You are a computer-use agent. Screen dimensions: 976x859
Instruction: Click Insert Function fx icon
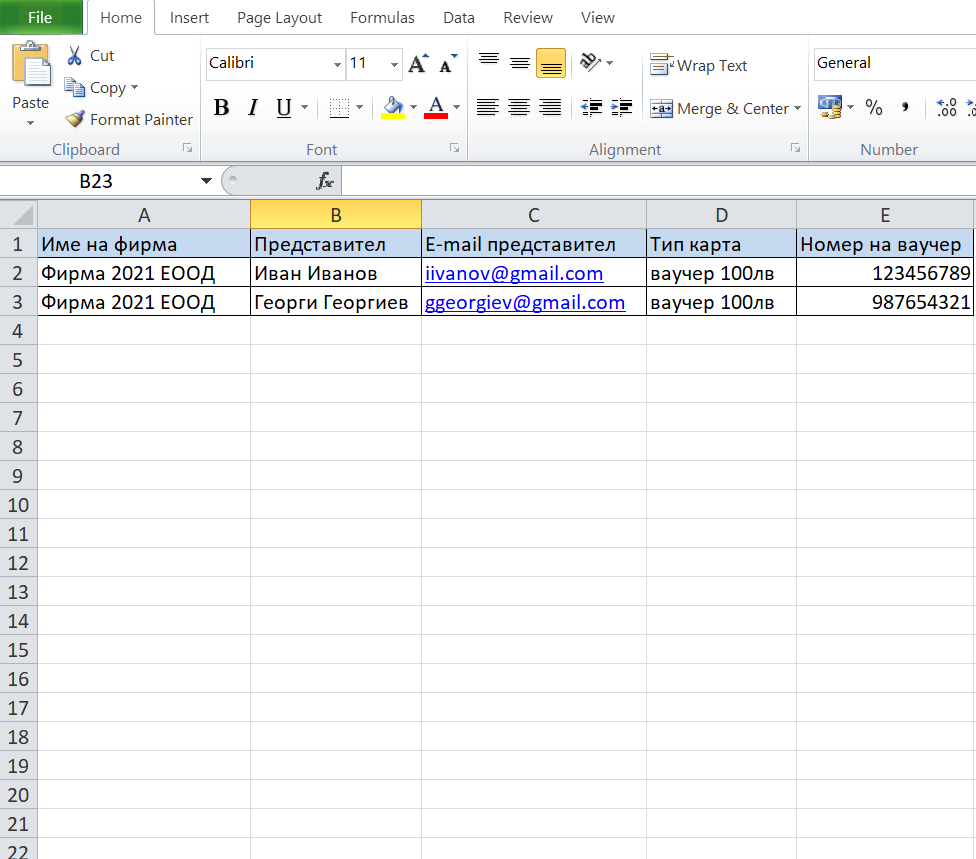point(324,181)
